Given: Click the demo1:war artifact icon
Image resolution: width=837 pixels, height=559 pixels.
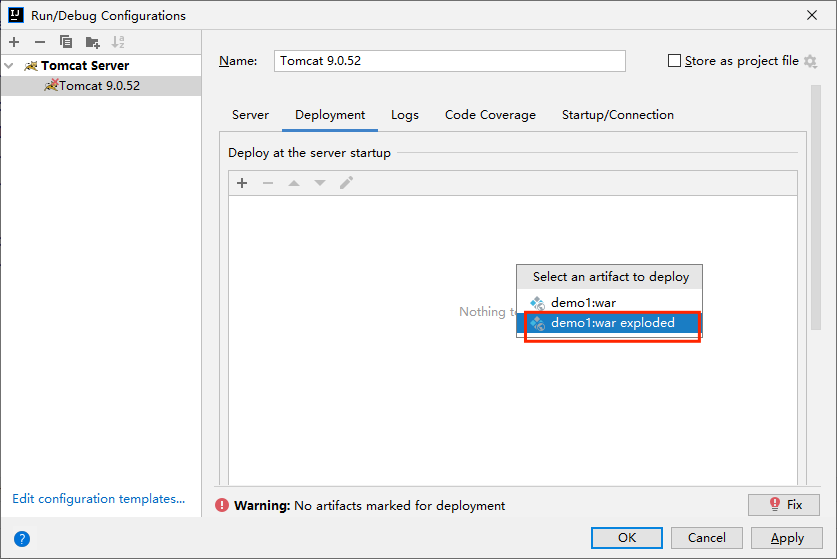Looking at the screenshot, I should pos(538,303).
